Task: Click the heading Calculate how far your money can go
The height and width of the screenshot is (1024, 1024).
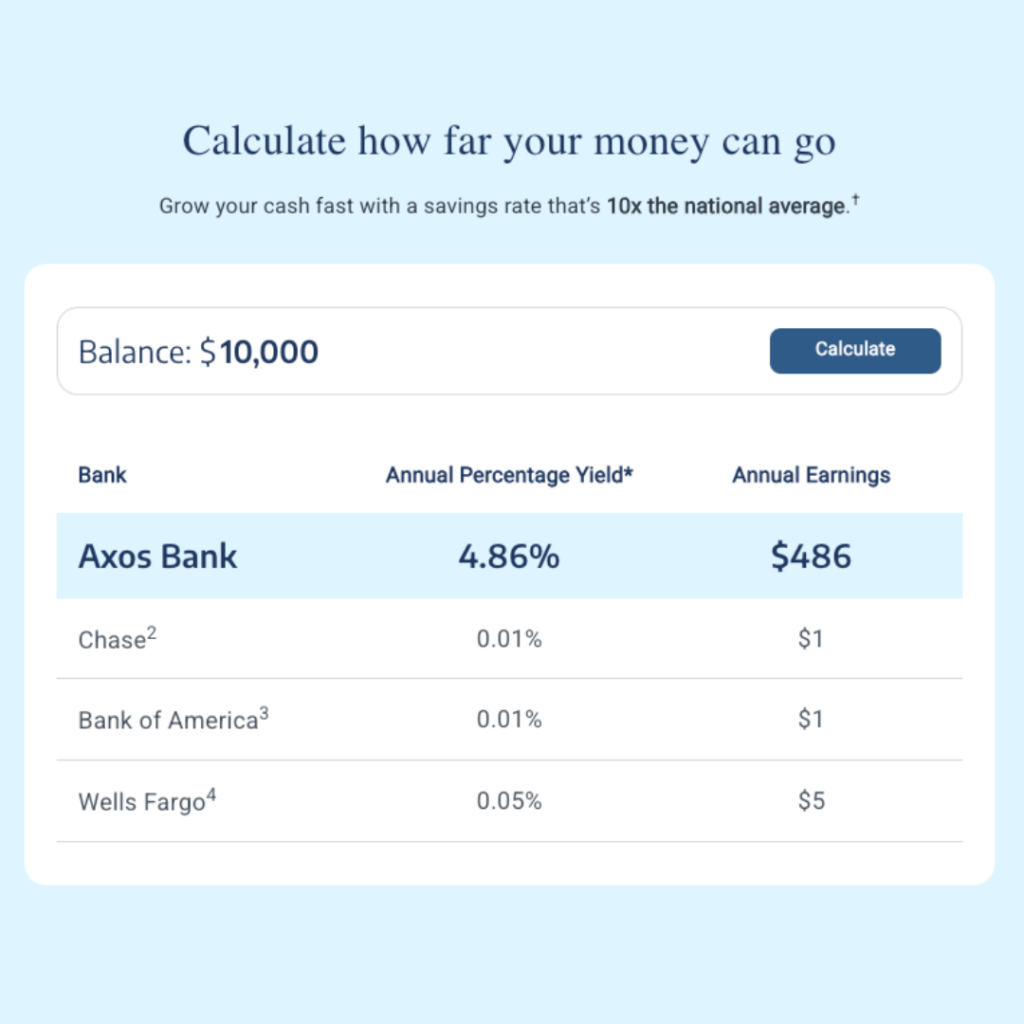Action: tap(510, 141)
